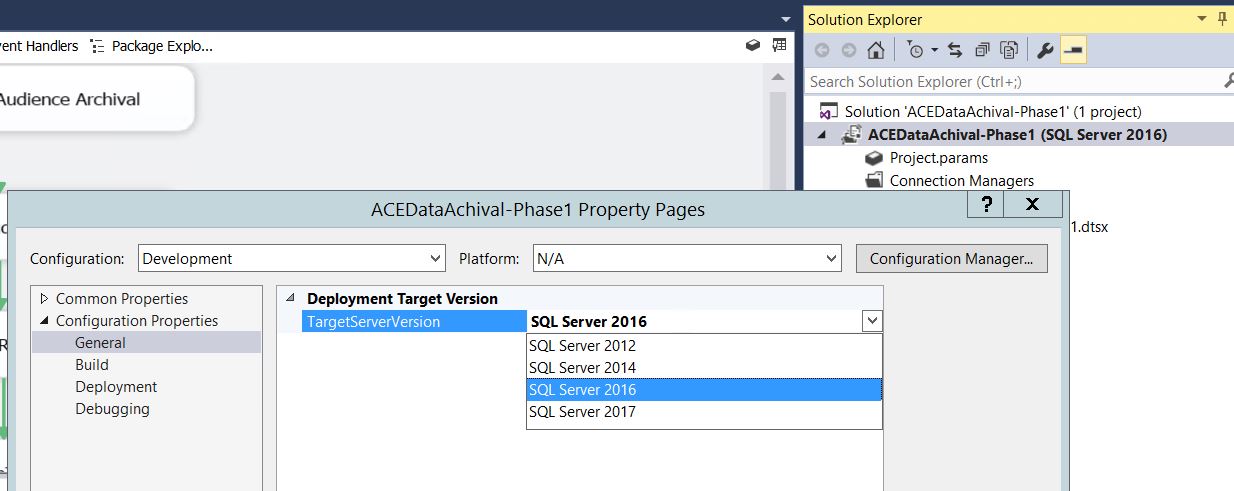
Task: Collapse Configuration Properties node
Action: point(44,321)
